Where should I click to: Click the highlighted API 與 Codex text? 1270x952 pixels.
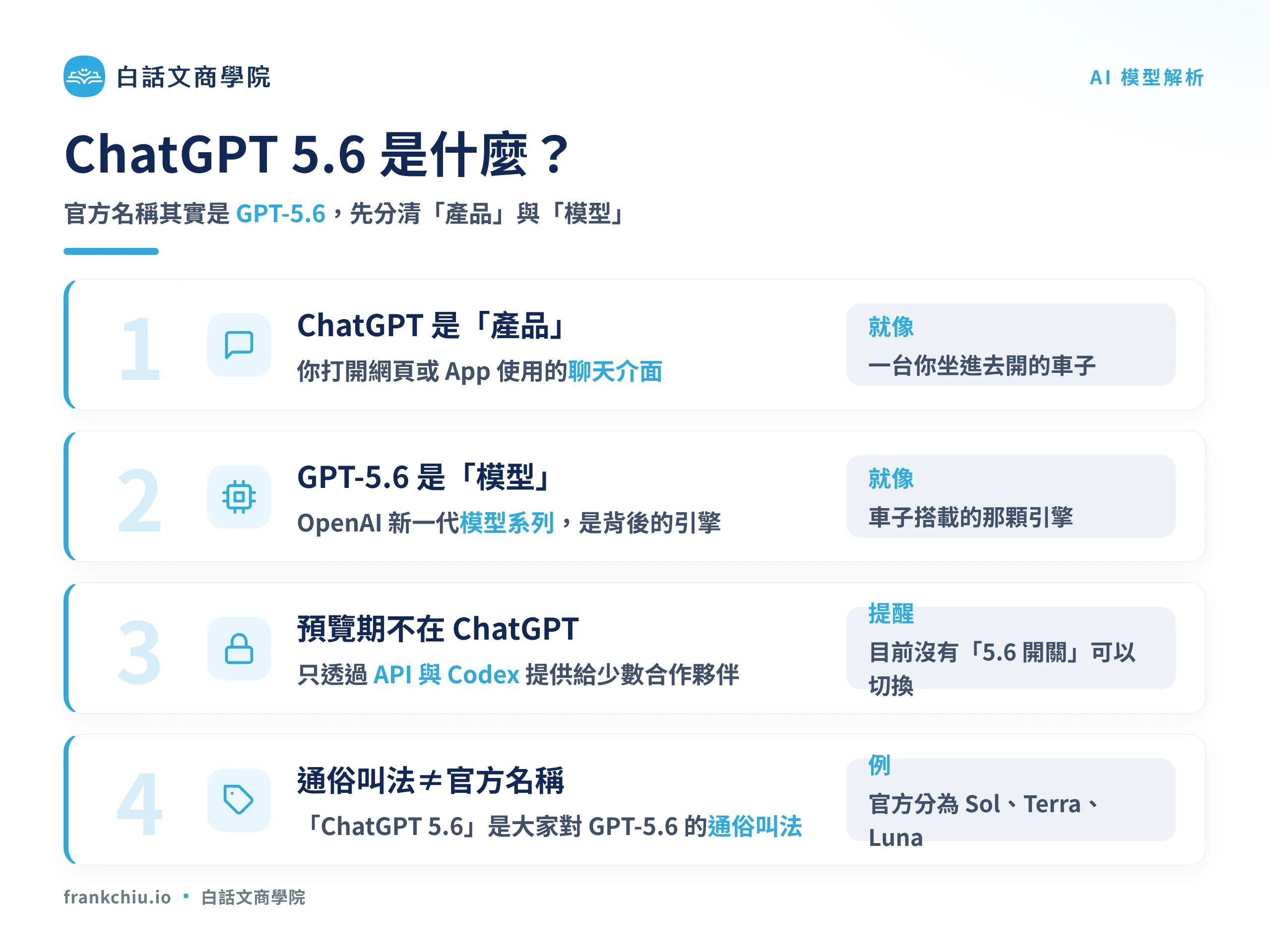click(446, 674)
